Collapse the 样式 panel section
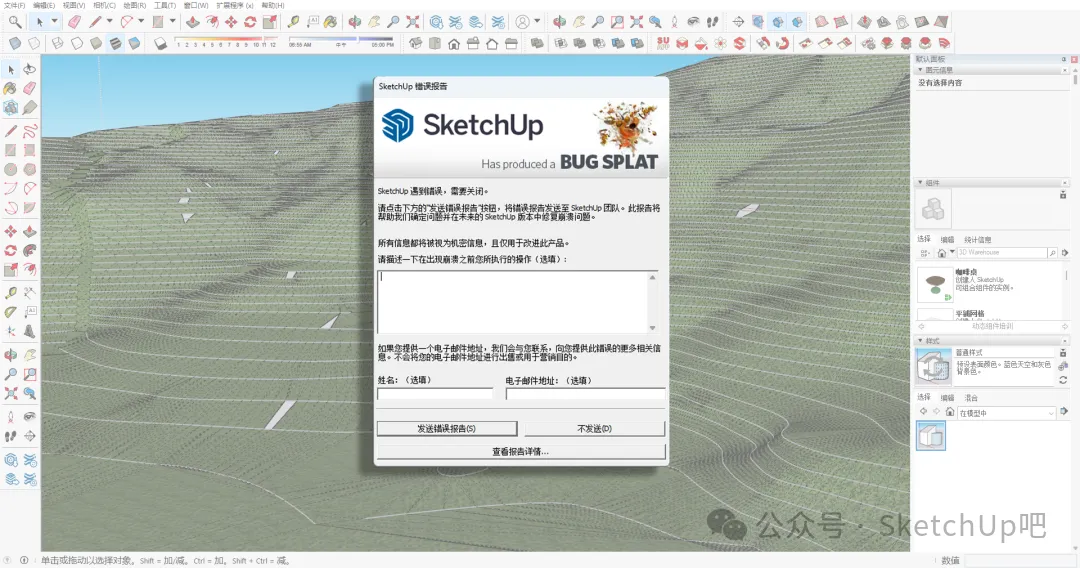Screen dimensions: 1080x568 click(921, 341)
